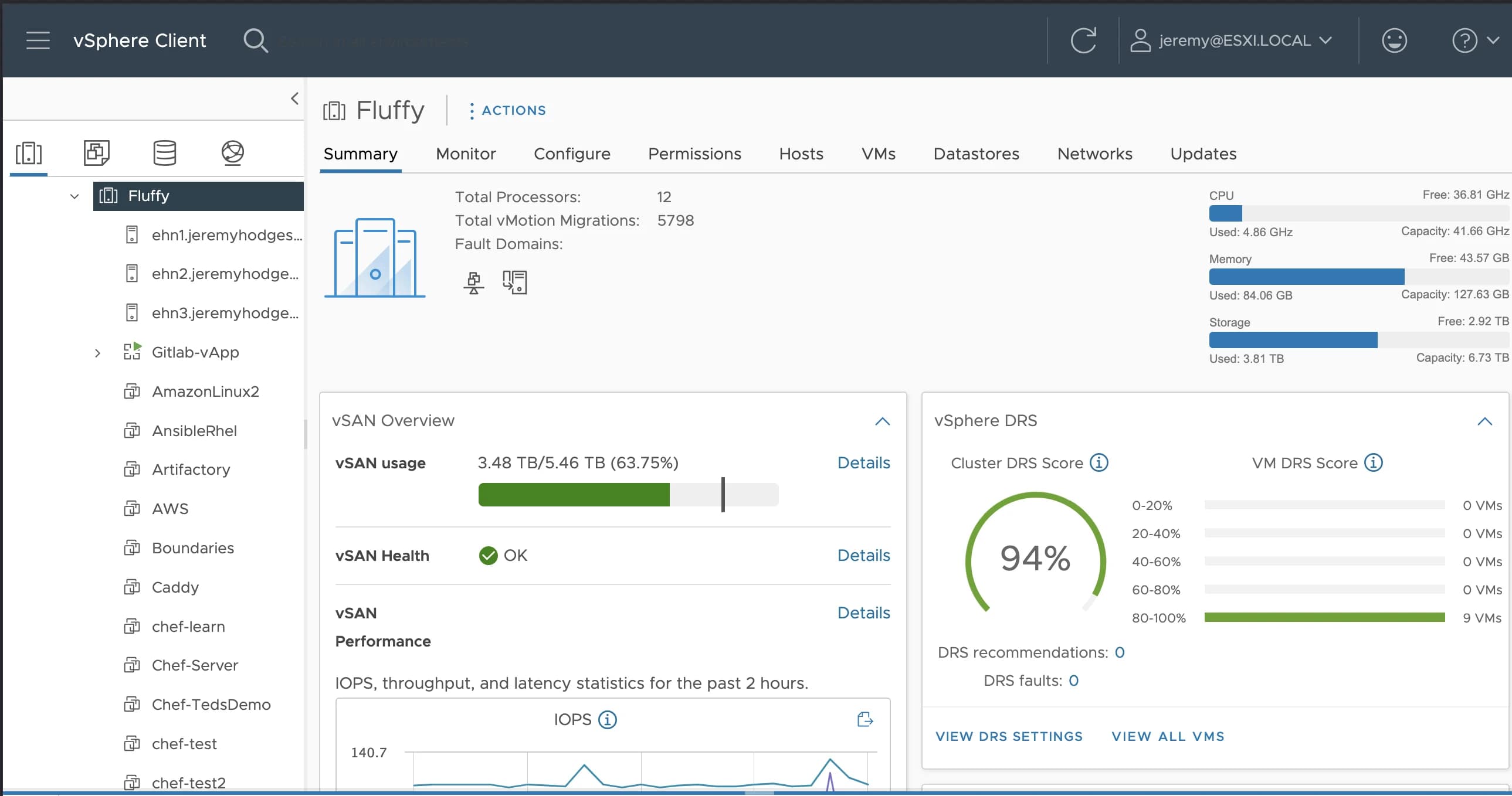This screenshot has width=1512, height=796.
Task: Click the export icon on the IOPS chart
Action: tap(865, 719)
